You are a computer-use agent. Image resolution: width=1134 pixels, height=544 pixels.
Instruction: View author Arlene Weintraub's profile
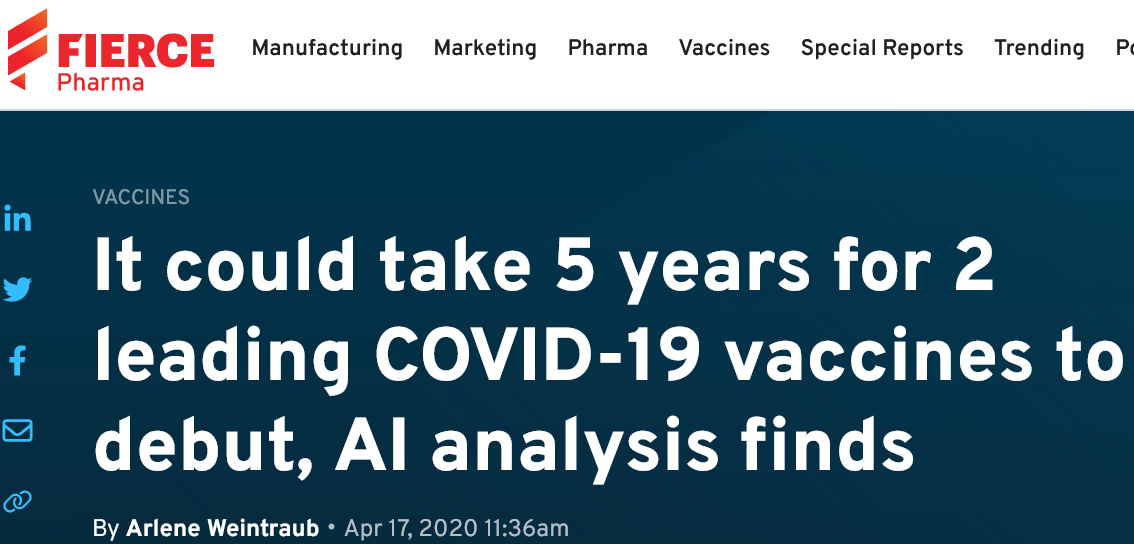[222, 528]
